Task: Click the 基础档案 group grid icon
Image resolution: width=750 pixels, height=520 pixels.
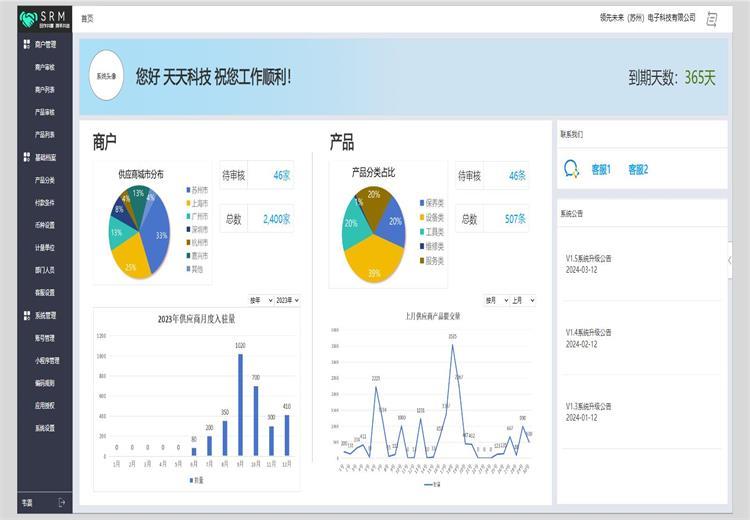Action: click(x=27, y=157)
